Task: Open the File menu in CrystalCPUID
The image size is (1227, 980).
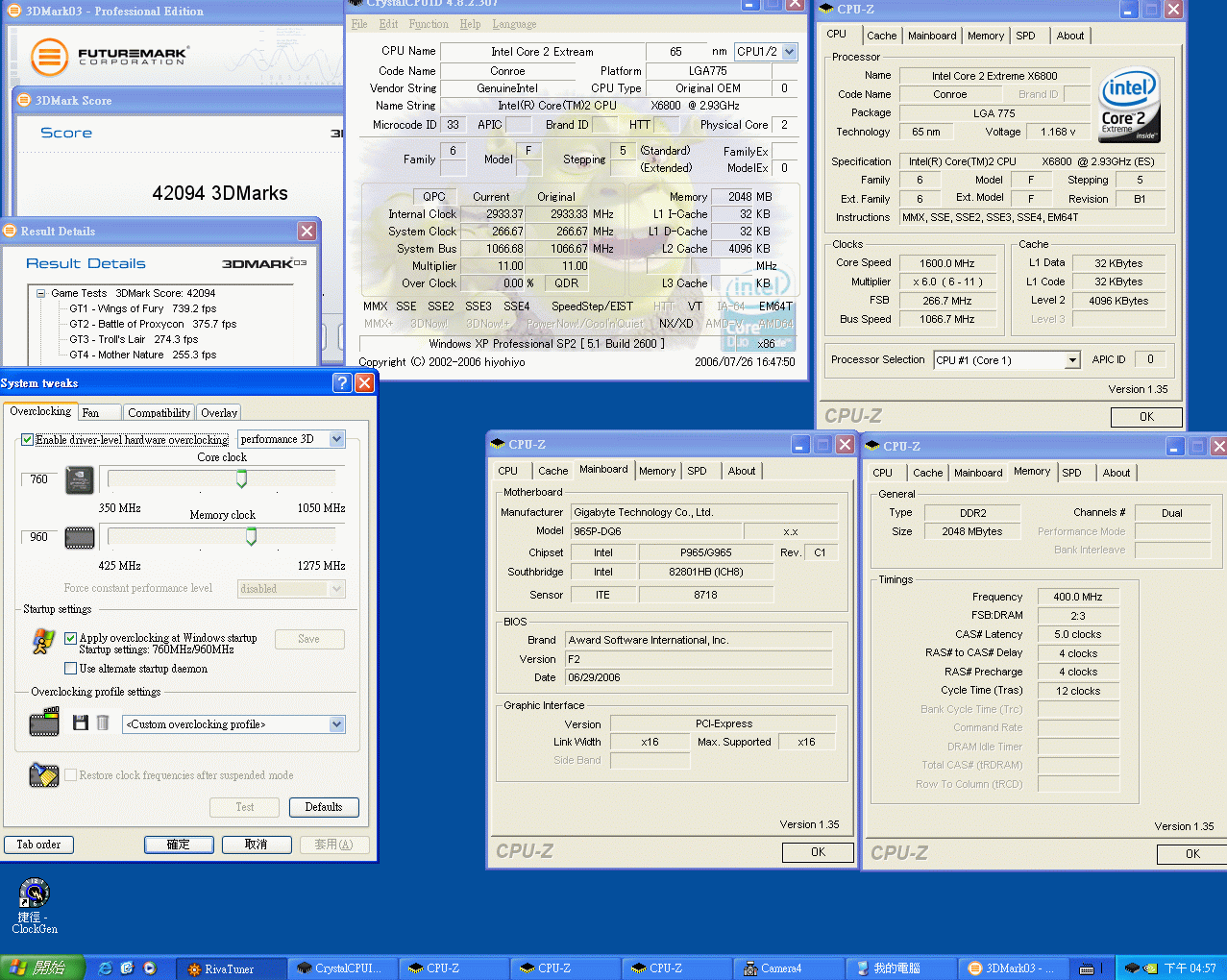Action: pyautogui.click(x=359, y=24)
